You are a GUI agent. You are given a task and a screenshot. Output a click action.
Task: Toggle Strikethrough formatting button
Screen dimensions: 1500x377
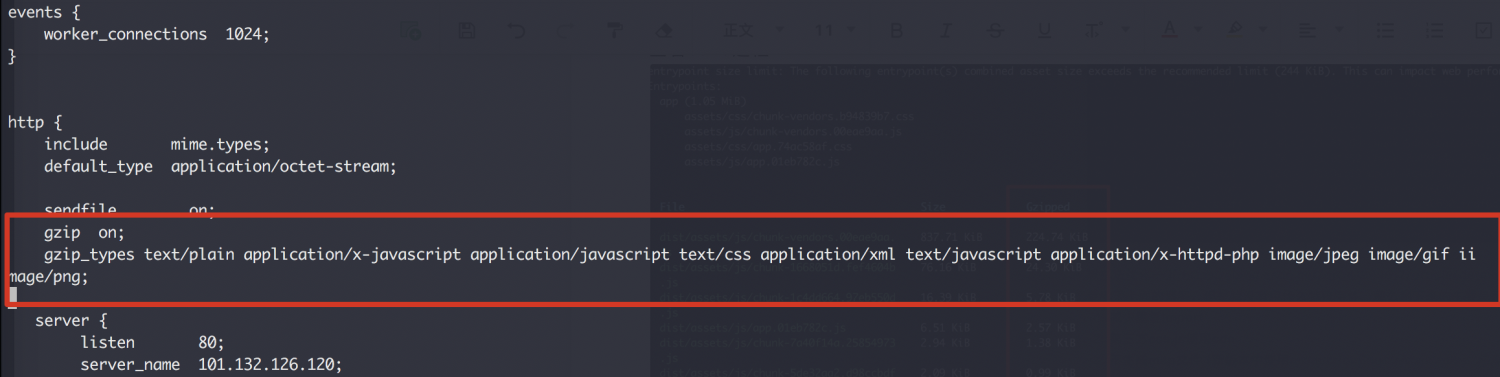tap(995, 30)
